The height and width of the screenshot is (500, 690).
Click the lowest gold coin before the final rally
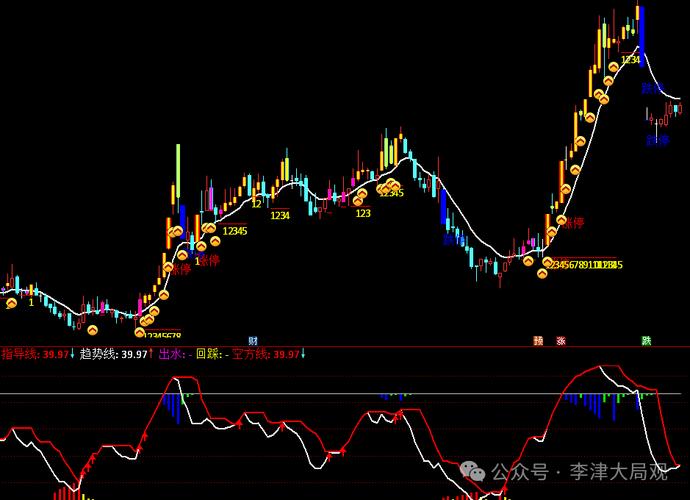542,273
